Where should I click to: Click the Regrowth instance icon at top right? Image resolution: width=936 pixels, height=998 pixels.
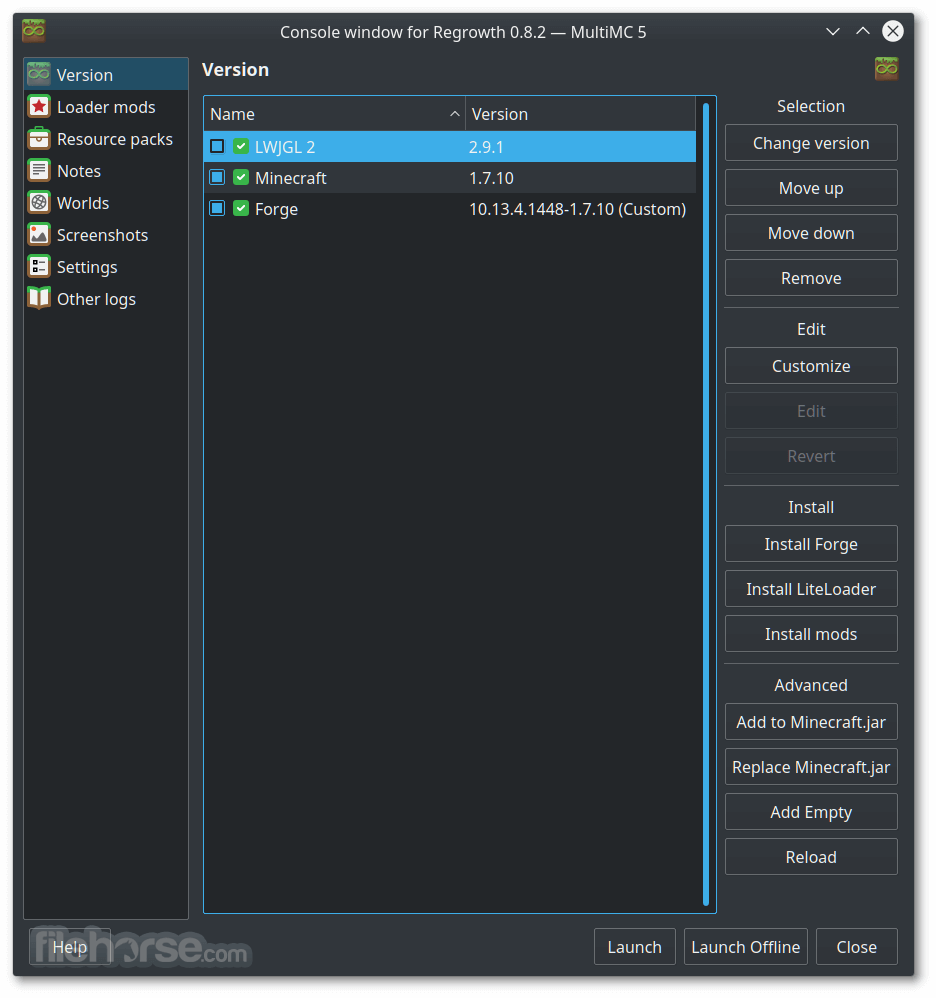click(886, 69)
